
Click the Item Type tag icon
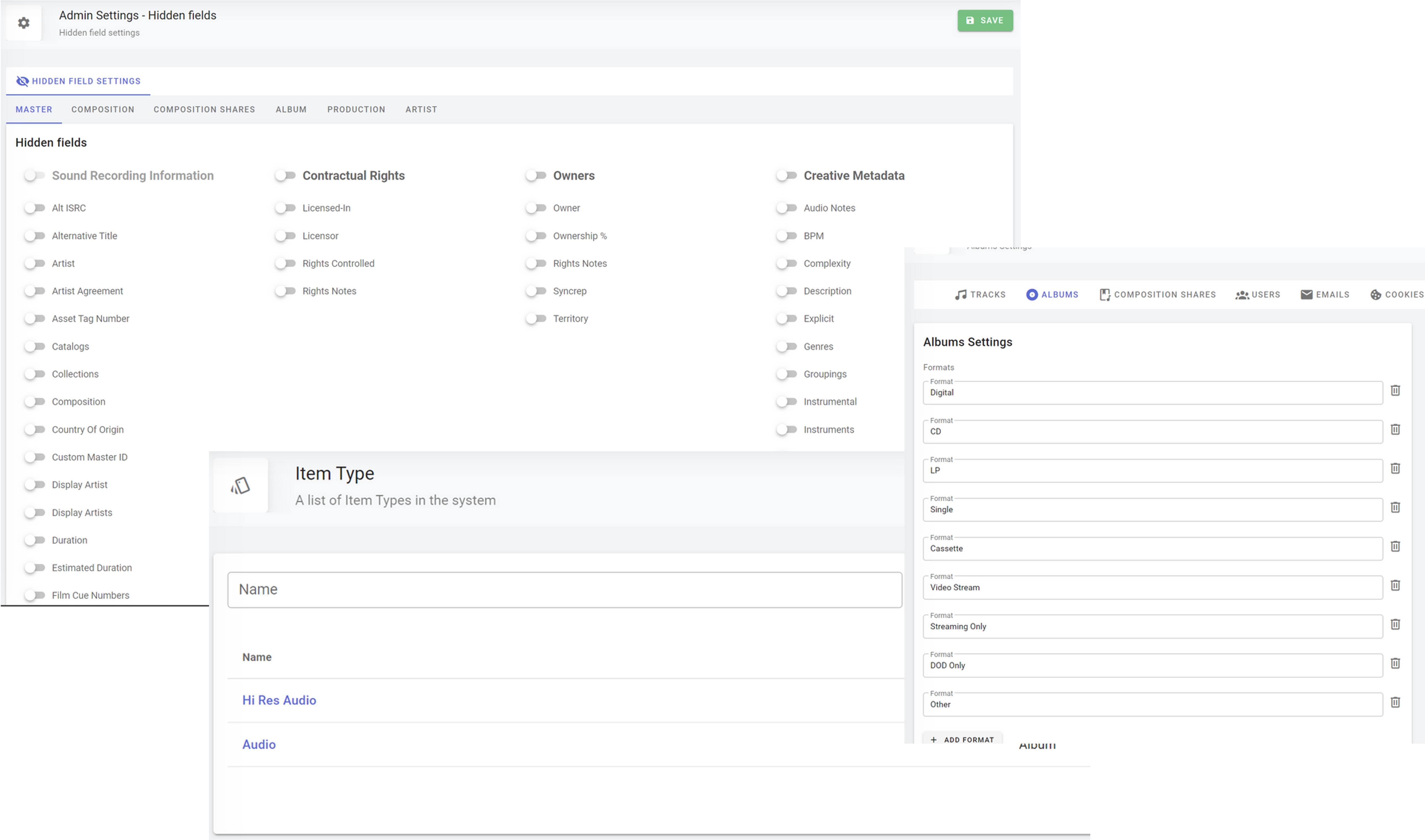pyautogui.click(x=241, y=486)
